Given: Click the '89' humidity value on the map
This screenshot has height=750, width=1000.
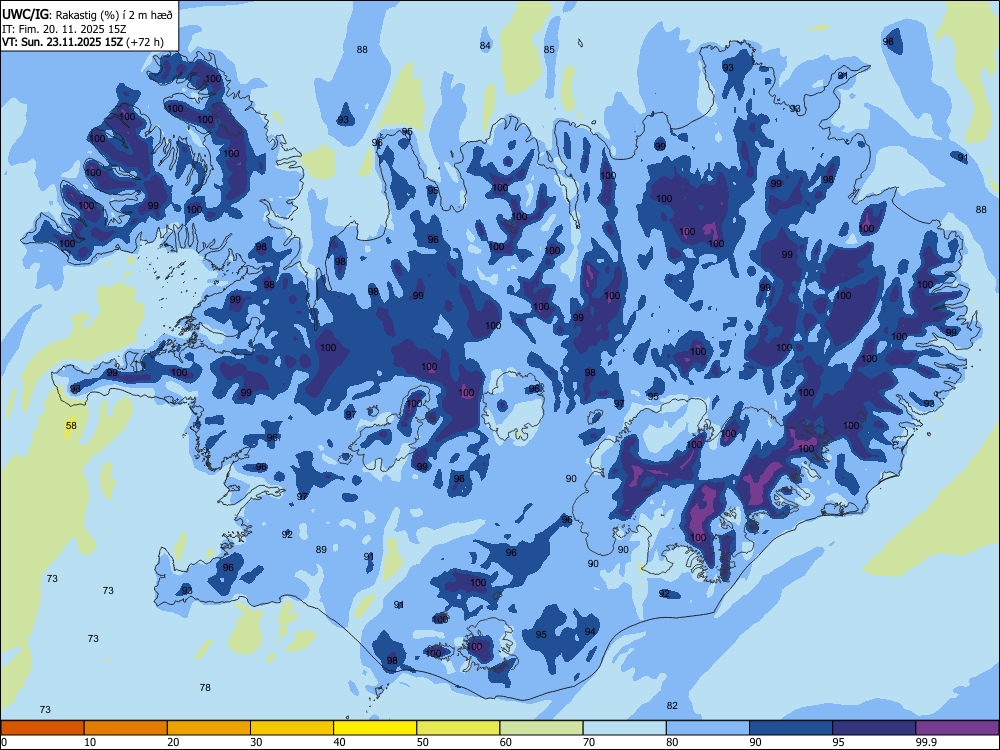Looking at the screenshot, I should point(321,550).
